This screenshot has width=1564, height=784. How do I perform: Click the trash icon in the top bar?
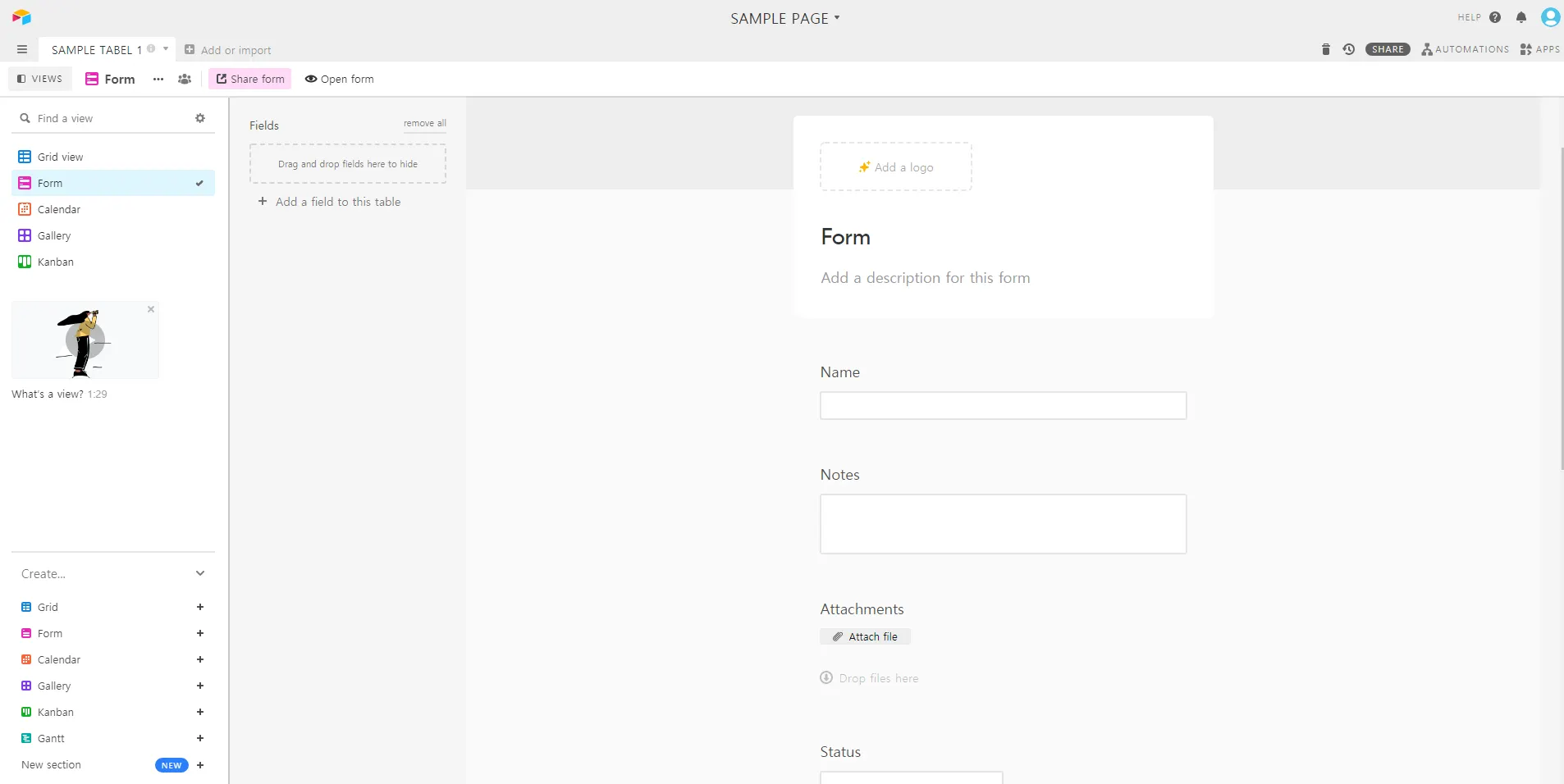[x=1325, y=49]
